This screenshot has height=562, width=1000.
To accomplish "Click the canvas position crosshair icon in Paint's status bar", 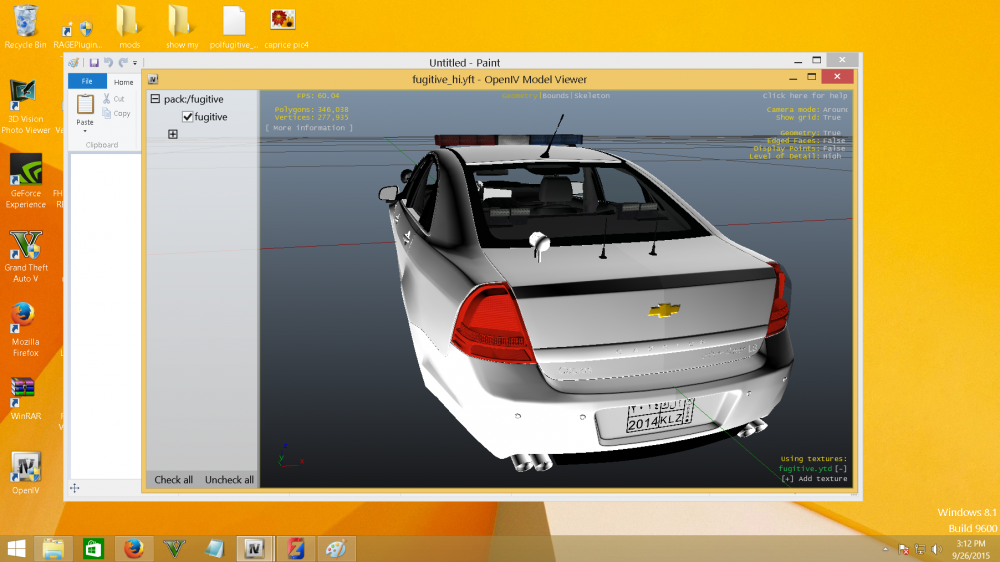I will pos(75,488).
